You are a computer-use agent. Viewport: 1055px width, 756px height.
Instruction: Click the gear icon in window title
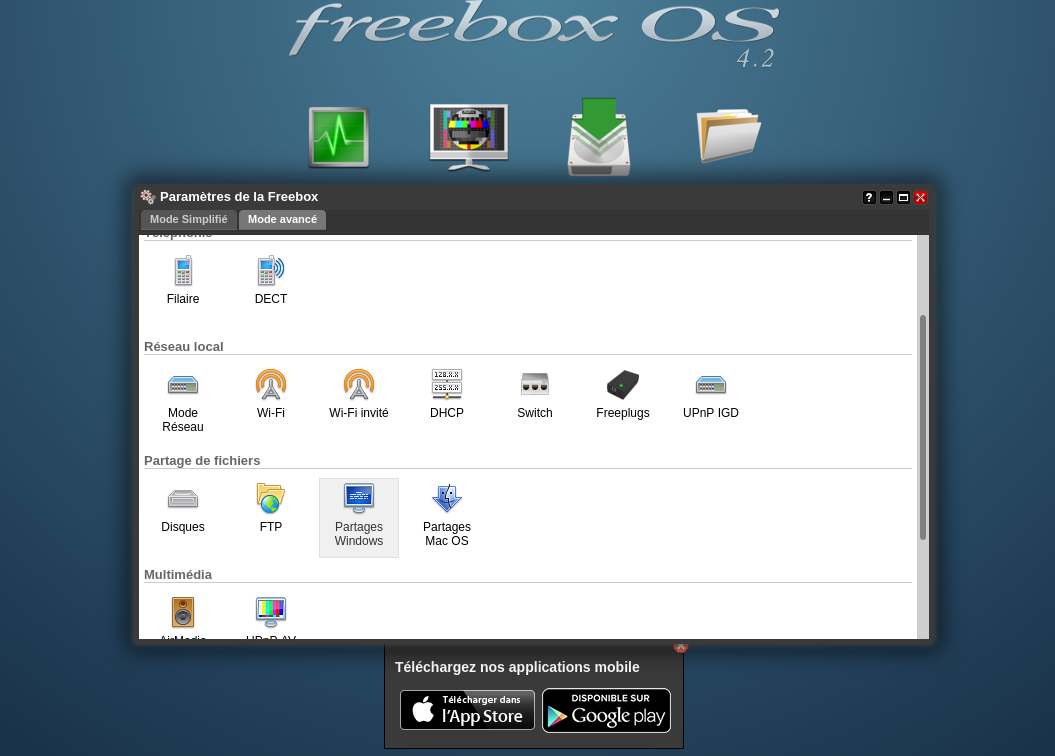148,196
